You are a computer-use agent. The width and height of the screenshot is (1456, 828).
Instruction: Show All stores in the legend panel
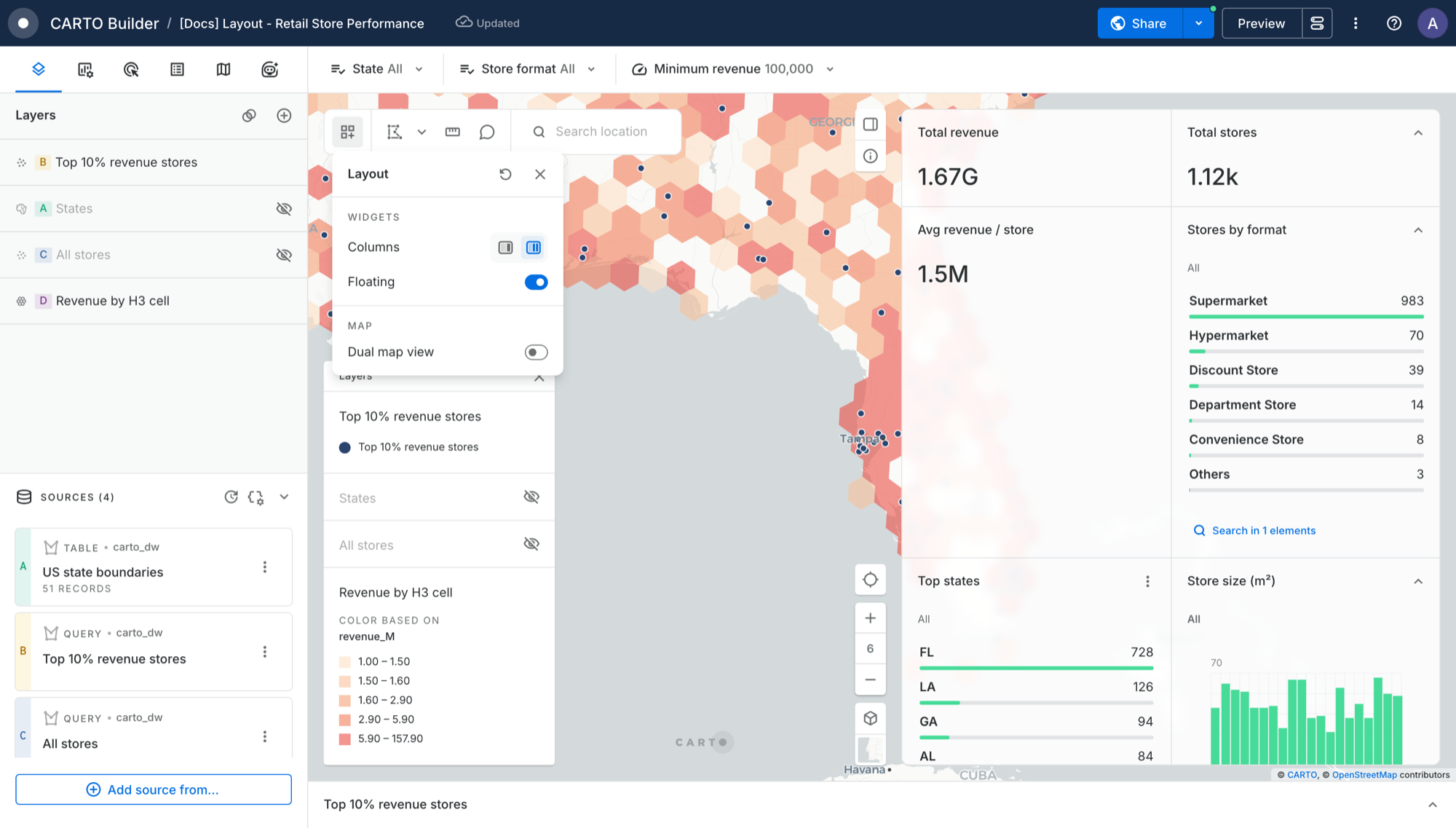[x=531, y=544]
